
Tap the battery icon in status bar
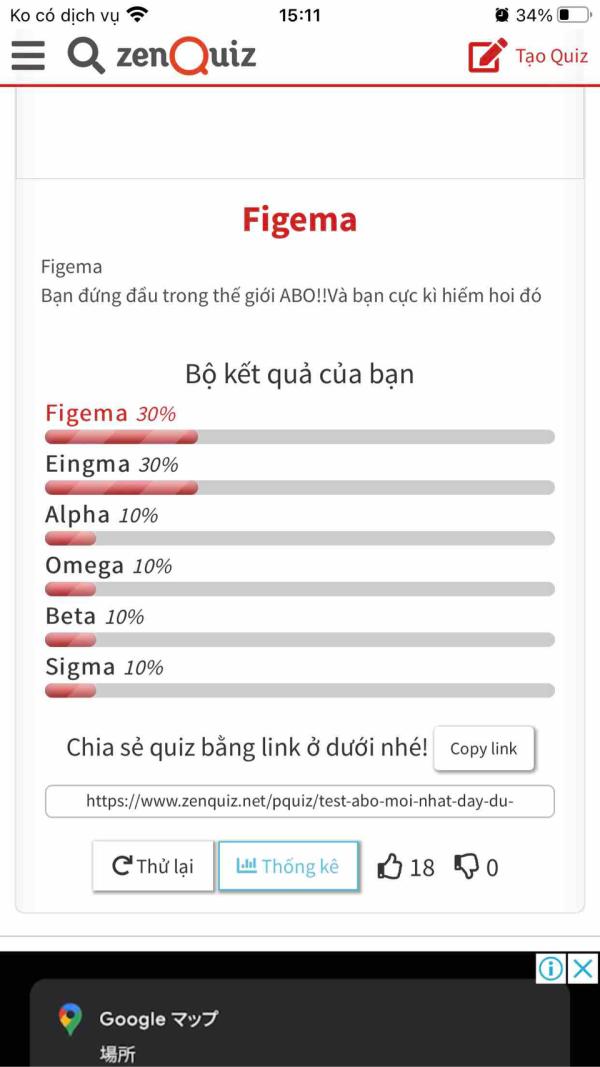pos(573,15)
